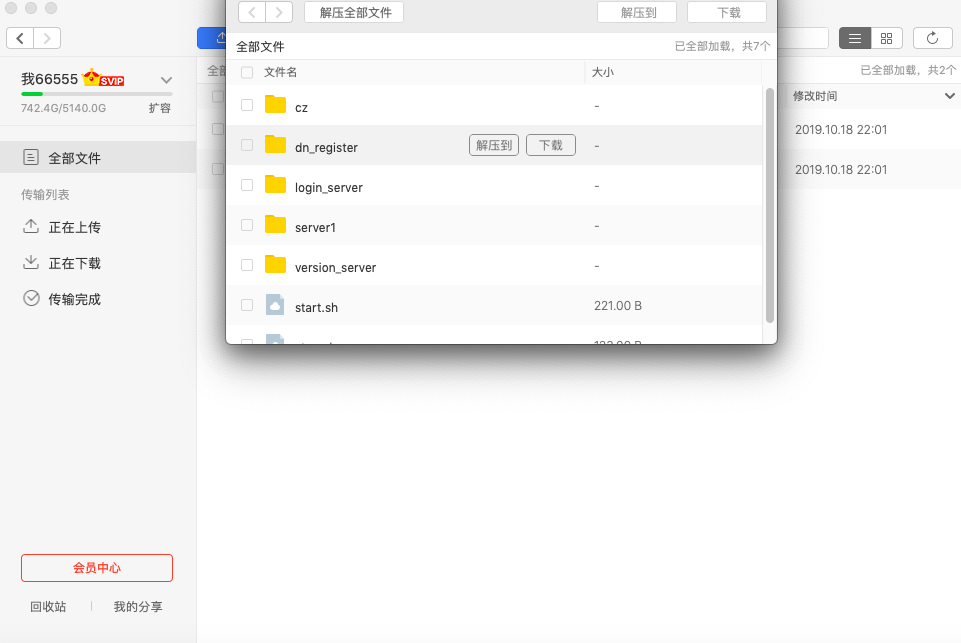Open the 会员中心 button

[x=97, y=568]
